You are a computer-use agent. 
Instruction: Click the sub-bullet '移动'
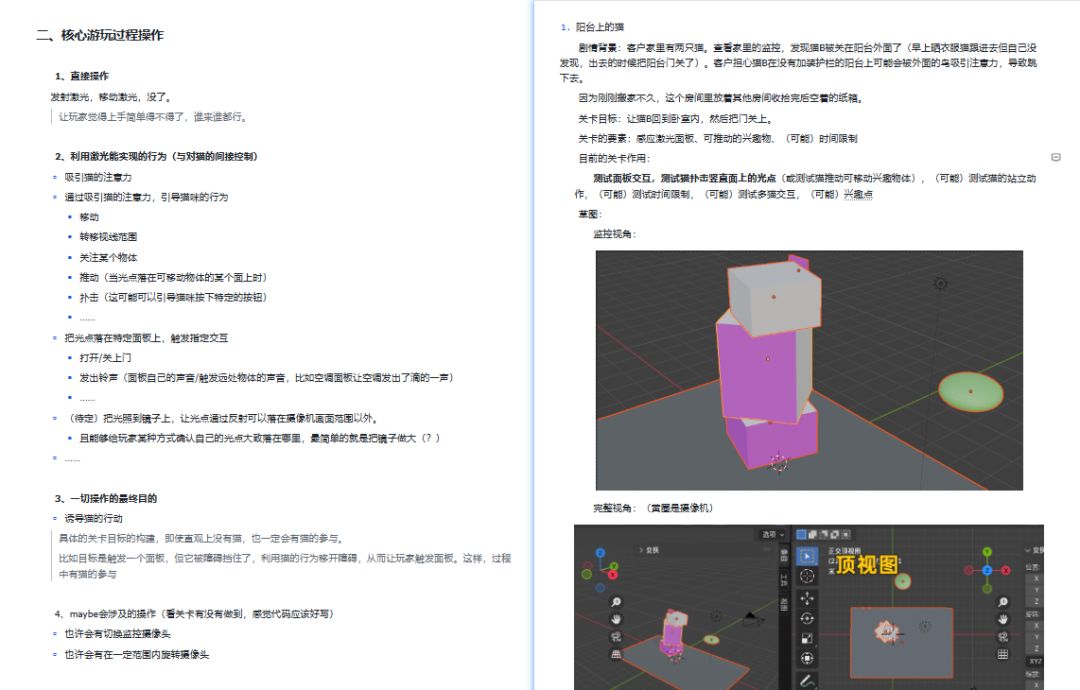90,217
